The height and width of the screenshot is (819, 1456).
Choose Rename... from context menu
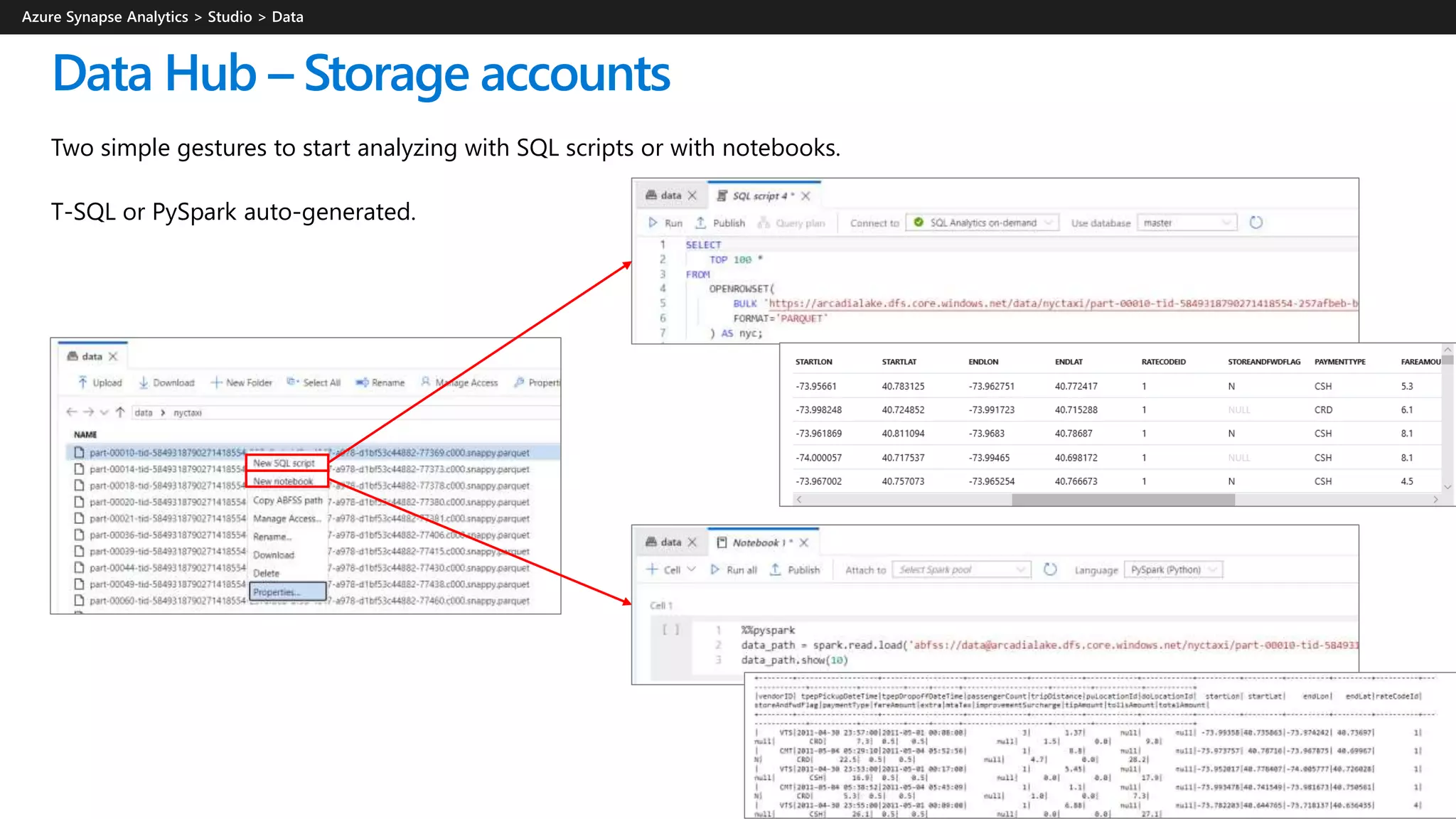(x=272, y=537)
